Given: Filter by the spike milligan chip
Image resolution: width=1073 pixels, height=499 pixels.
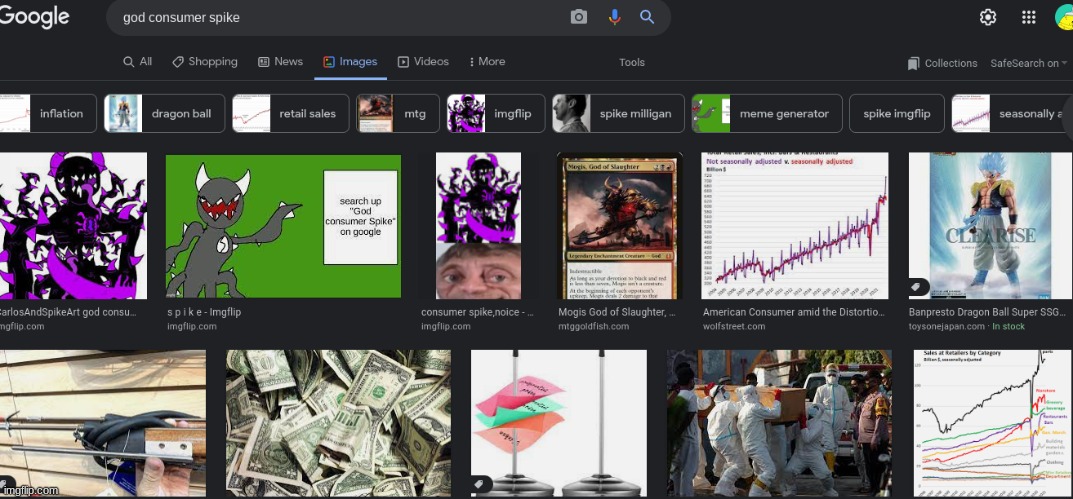Looking at the screenshot, I should click(618, 113).
